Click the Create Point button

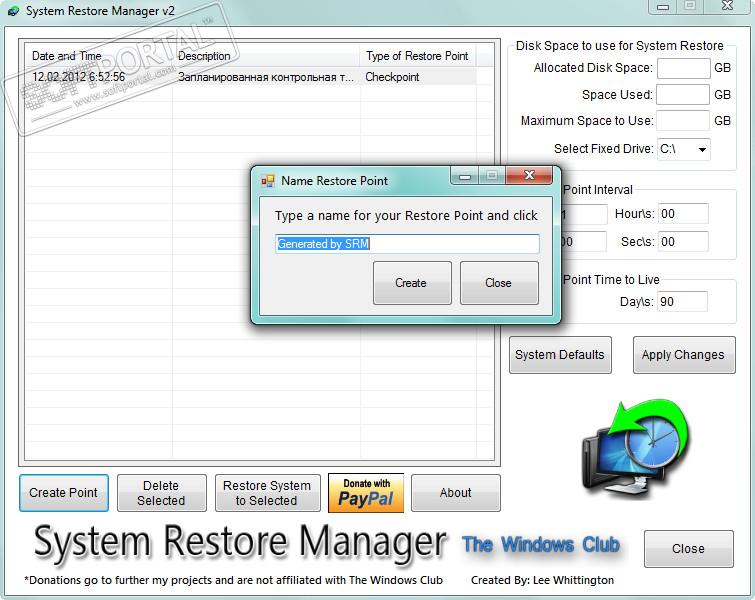(64, 493)
